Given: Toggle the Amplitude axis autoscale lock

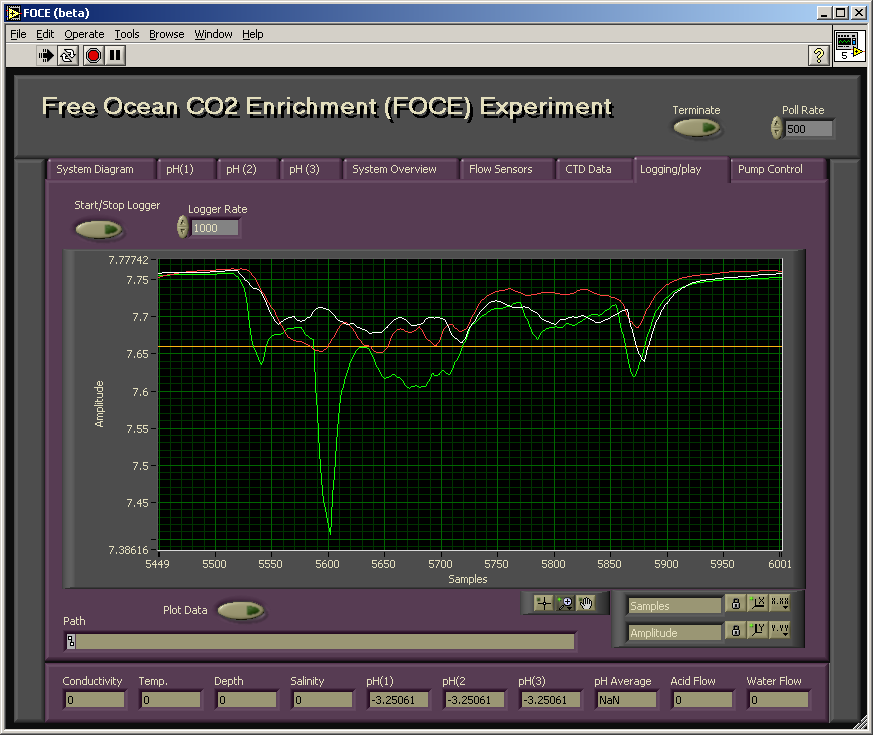Looking at the screenshot, I should (735, 630).
